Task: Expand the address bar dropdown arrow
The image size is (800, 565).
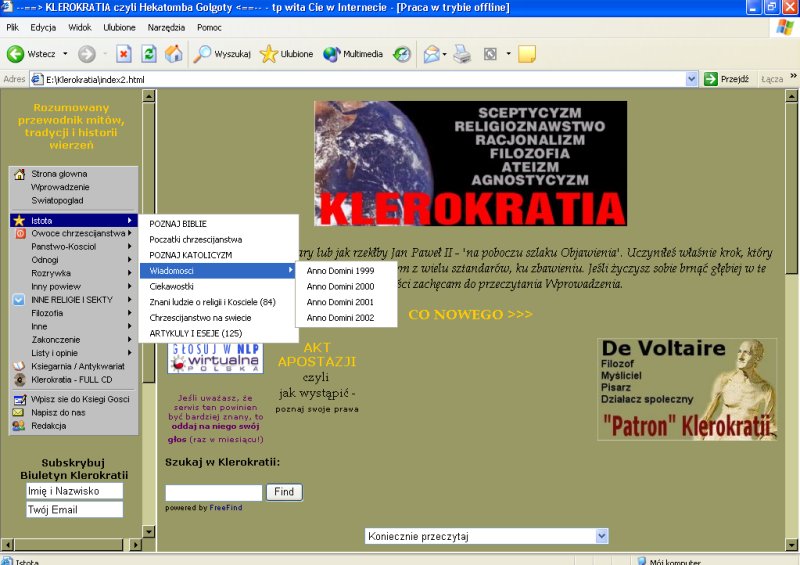Action: 691,79
